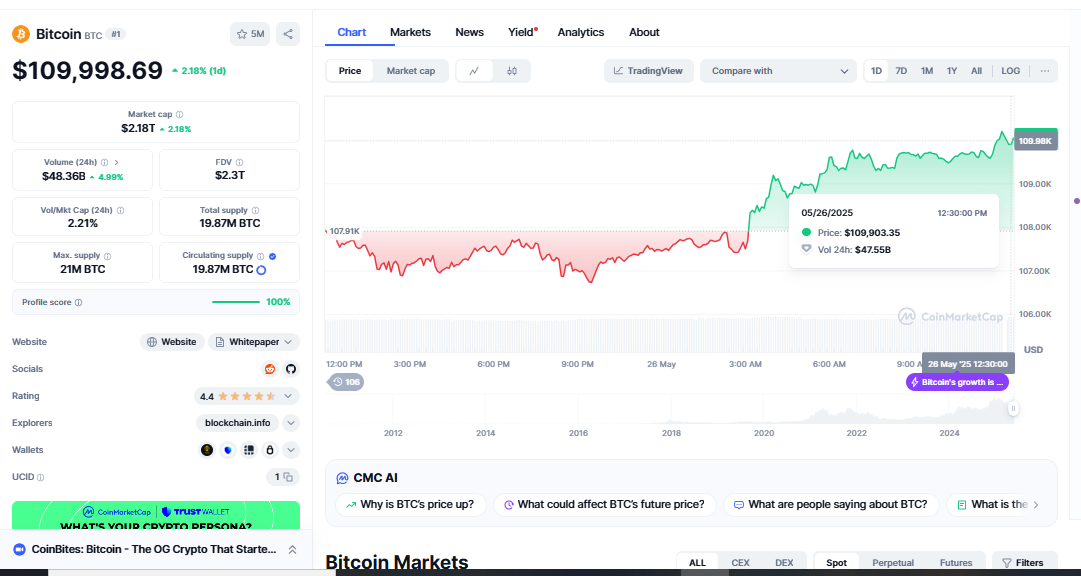Ask "What could affect BTC's future price?"
The image size is (1081, 576).
tap(605, 505)
